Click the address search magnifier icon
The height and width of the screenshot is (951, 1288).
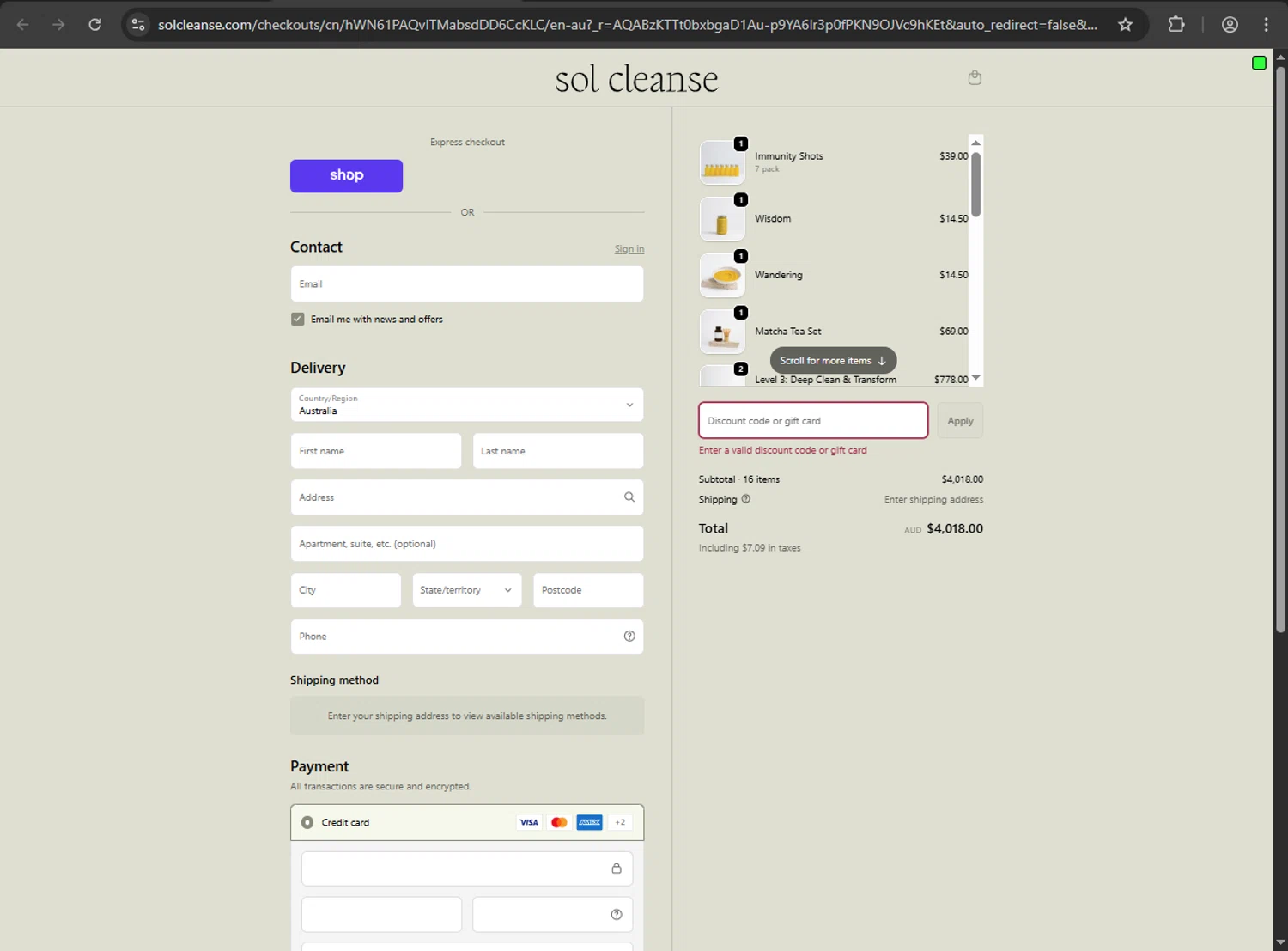point(629,497)
